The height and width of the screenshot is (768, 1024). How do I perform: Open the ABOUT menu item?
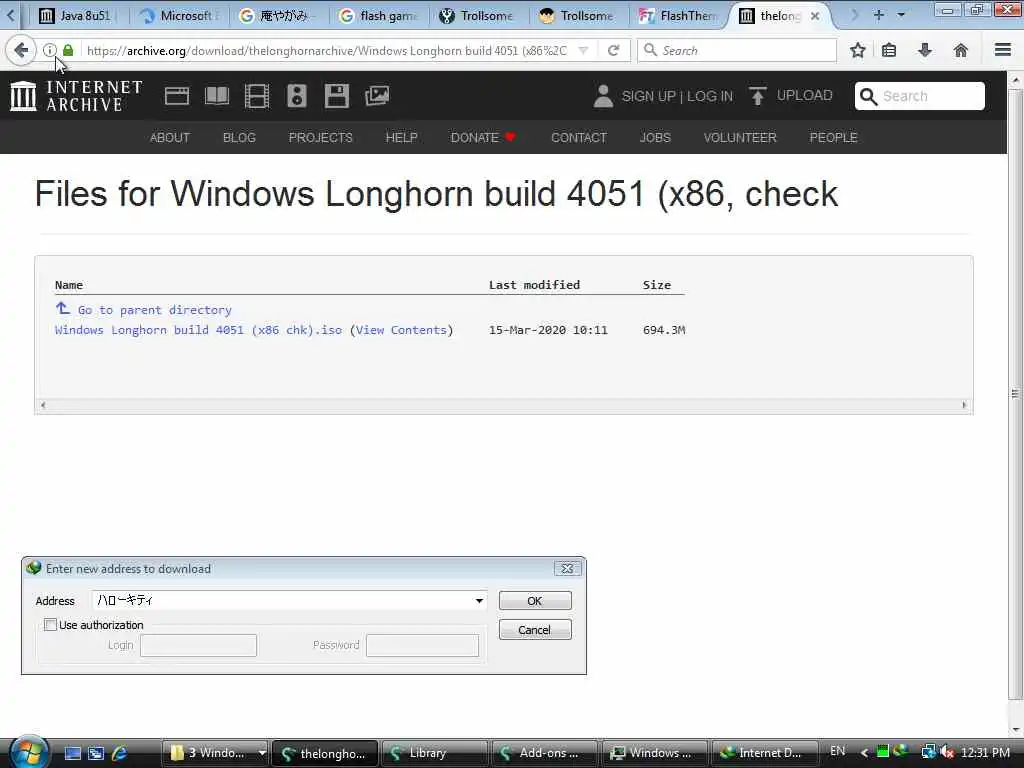click(170, 138)
